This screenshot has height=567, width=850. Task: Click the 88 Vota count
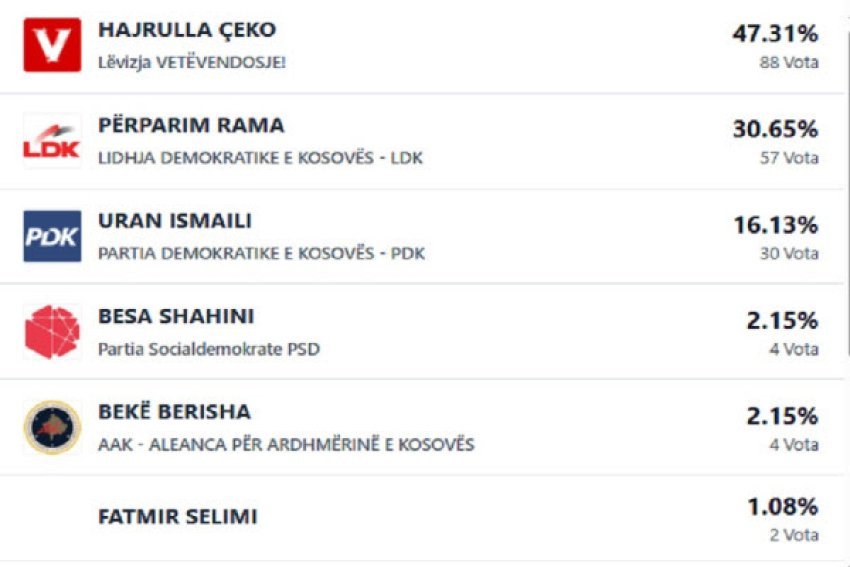pyautogui.click(x=788, y=62)
